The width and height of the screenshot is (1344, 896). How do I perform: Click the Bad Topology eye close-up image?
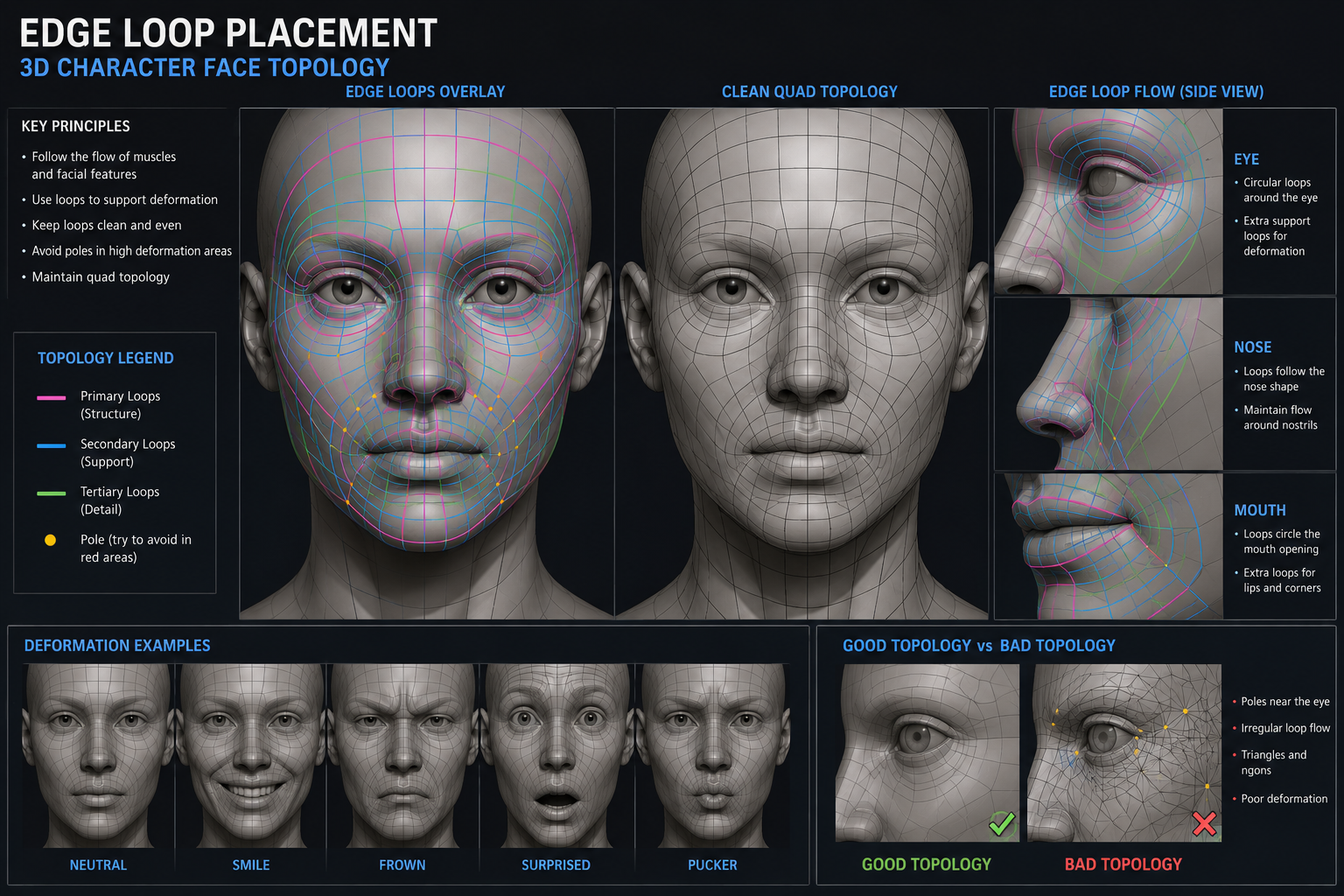(1124, 752)
